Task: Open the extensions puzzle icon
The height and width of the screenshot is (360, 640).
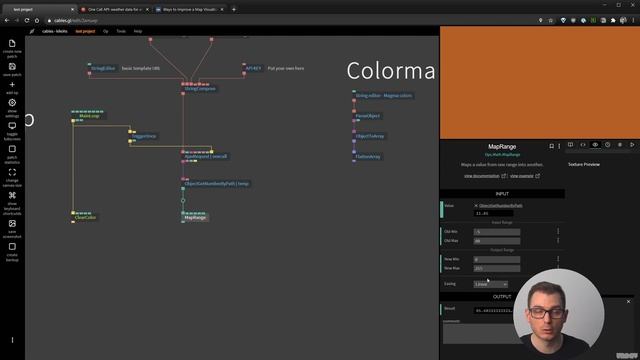Action: (613, 20)
